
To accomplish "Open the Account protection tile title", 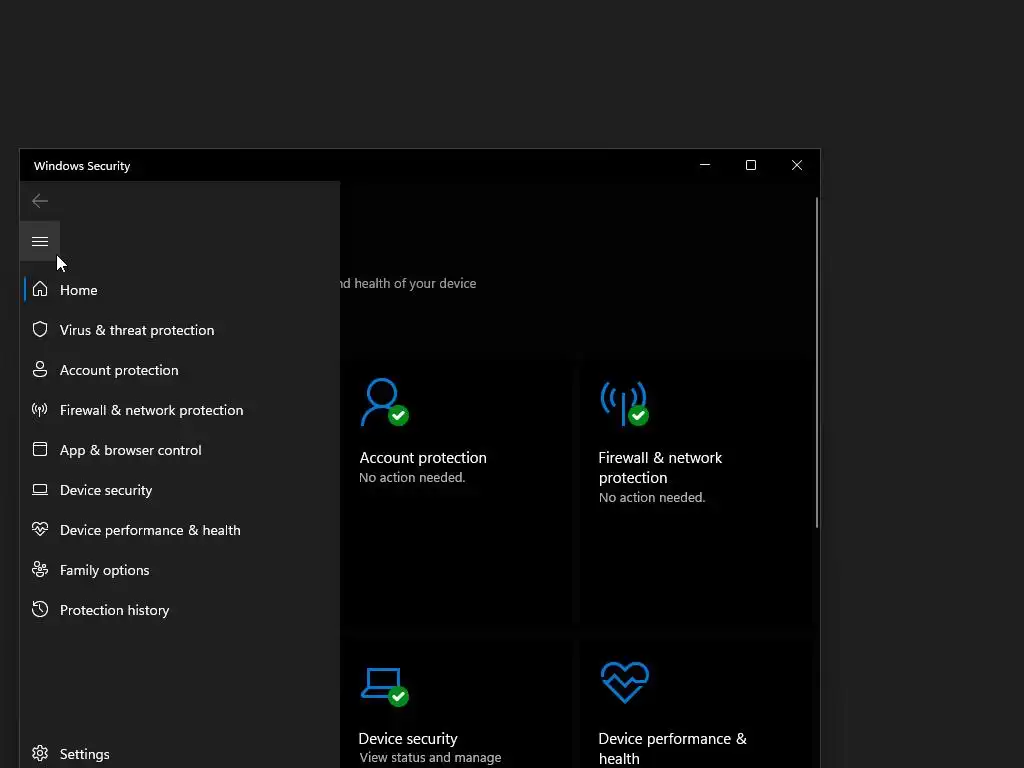I will [423, 458].
